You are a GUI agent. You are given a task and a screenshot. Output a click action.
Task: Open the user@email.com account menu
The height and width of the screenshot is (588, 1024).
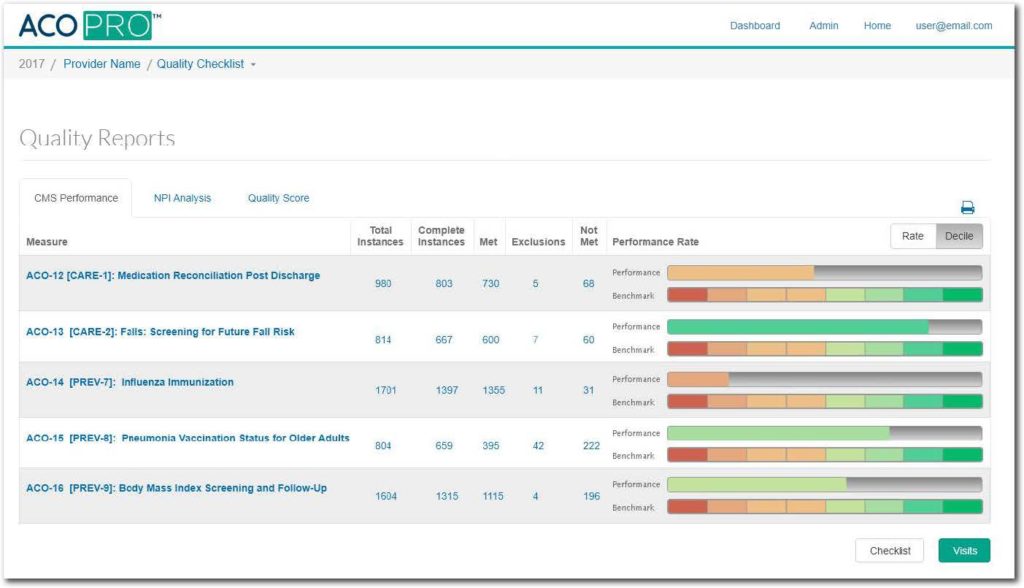(x=953, y=26)
